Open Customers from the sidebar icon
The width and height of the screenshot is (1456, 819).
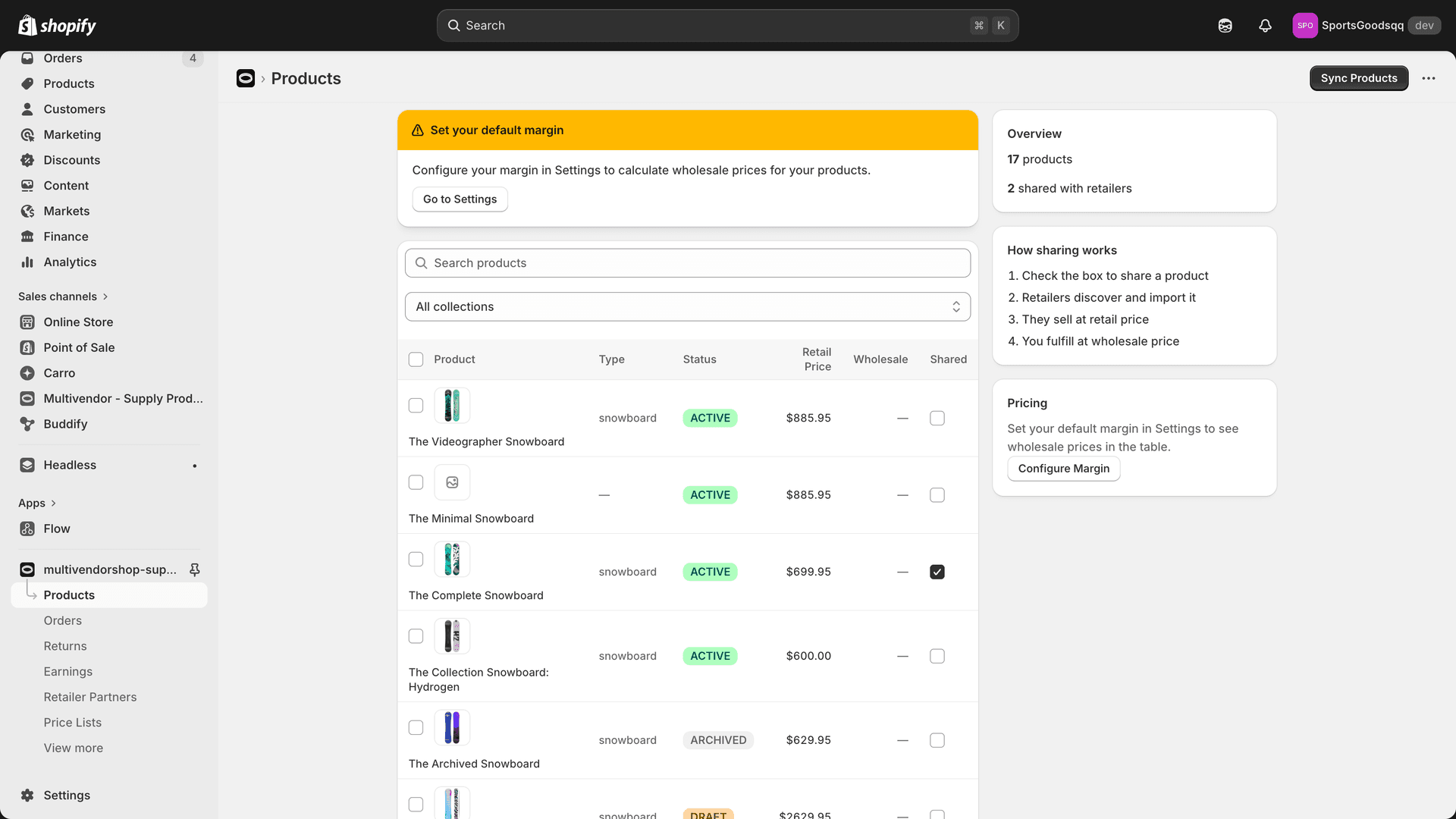point(27,109)
